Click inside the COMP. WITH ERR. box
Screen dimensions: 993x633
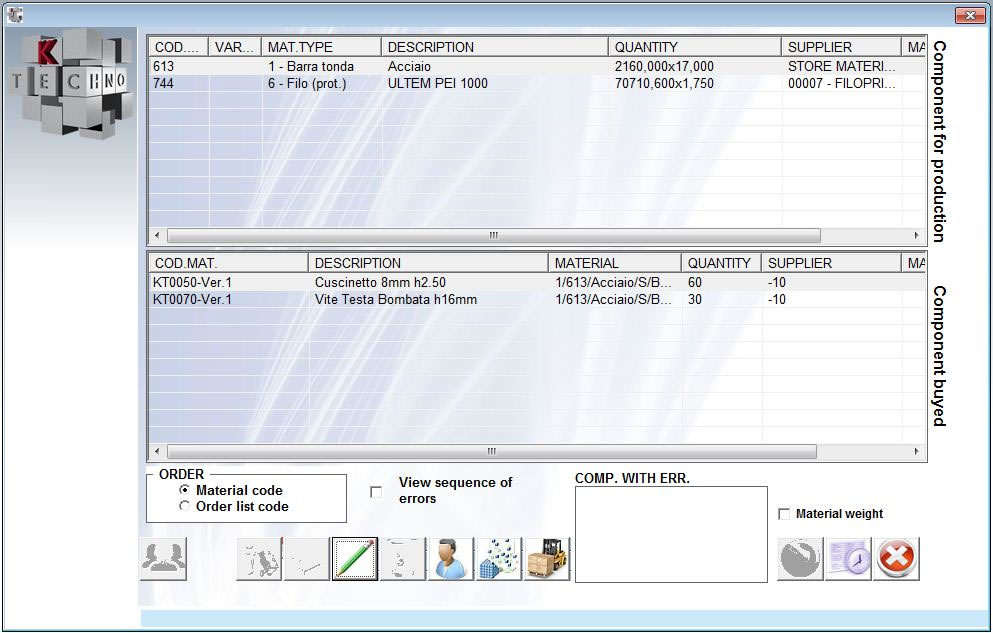point(671,534)
